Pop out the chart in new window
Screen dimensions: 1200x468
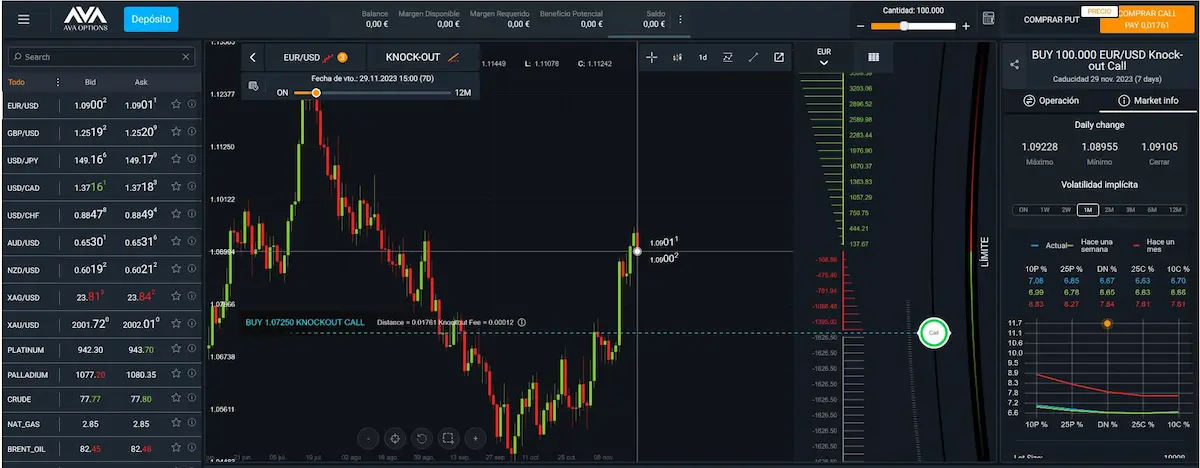pyautogui.click(x=779, y=57)
